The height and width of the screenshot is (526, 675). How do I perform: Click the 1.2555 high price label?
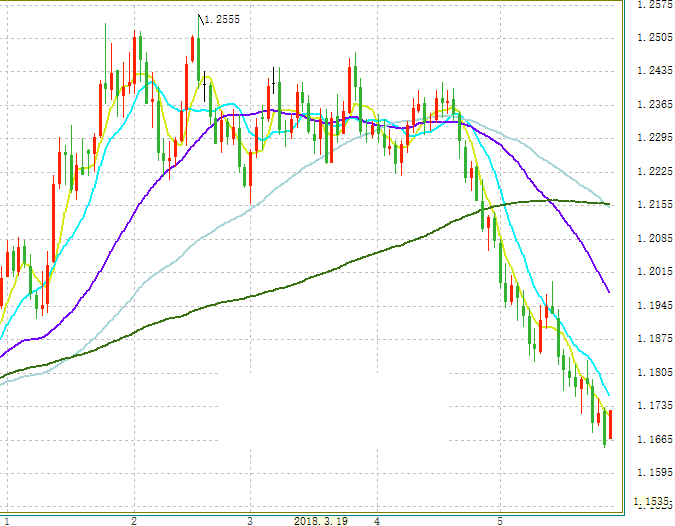coord(223,19)
